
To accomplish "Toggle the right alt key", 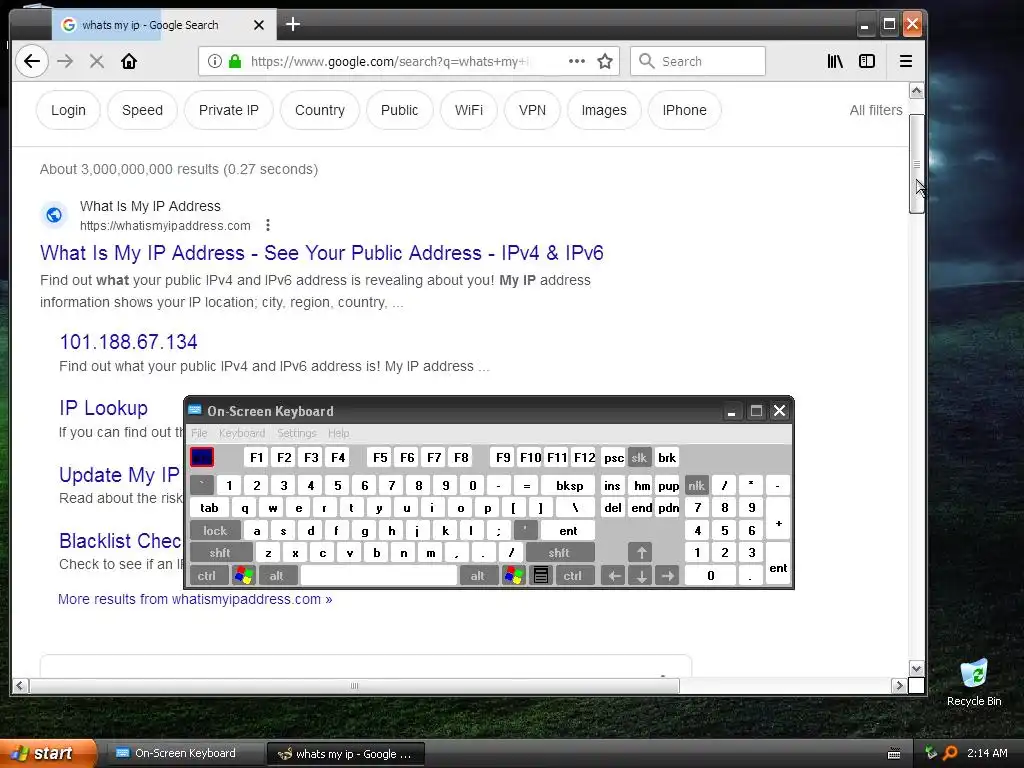I will [478, 575].
